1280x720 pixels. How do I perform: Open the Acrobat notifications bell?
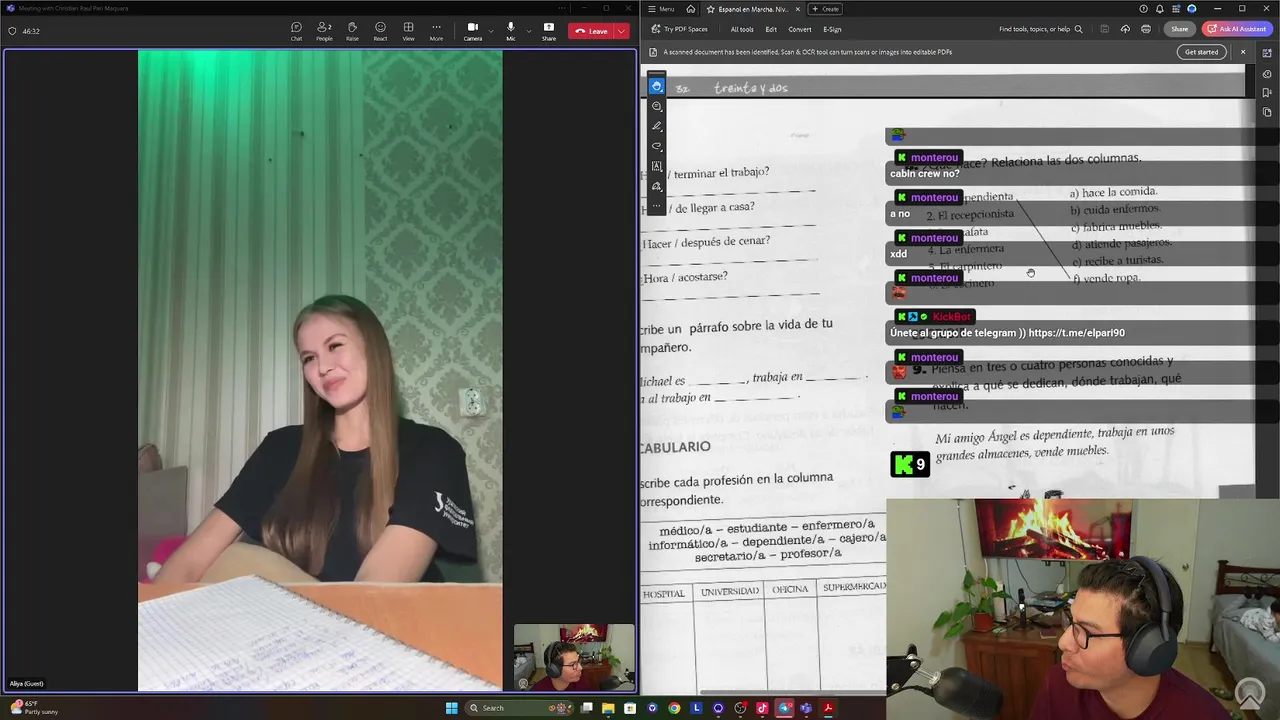(x=1159, y=9)
